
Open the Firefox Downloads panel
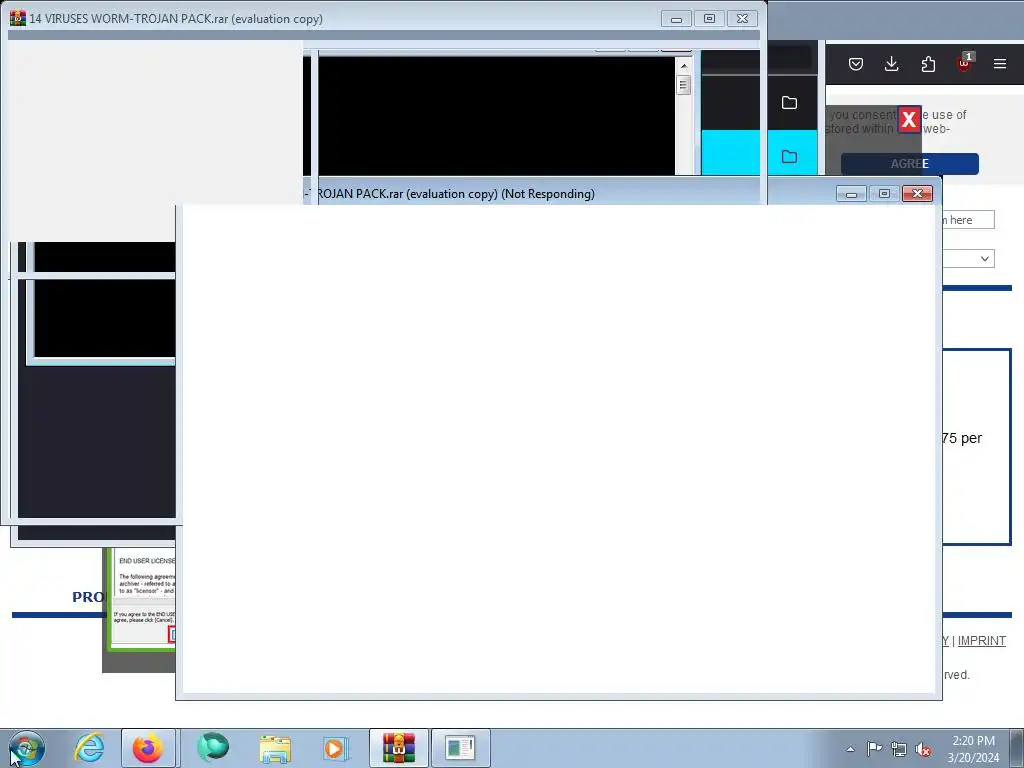[x=891, y=64]
